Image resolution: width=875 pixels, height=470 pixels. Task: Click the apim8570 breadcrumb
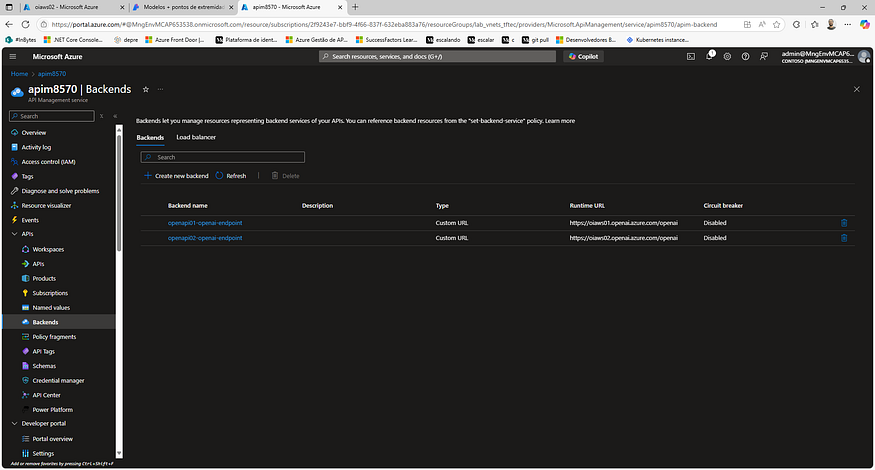[52, 74]
